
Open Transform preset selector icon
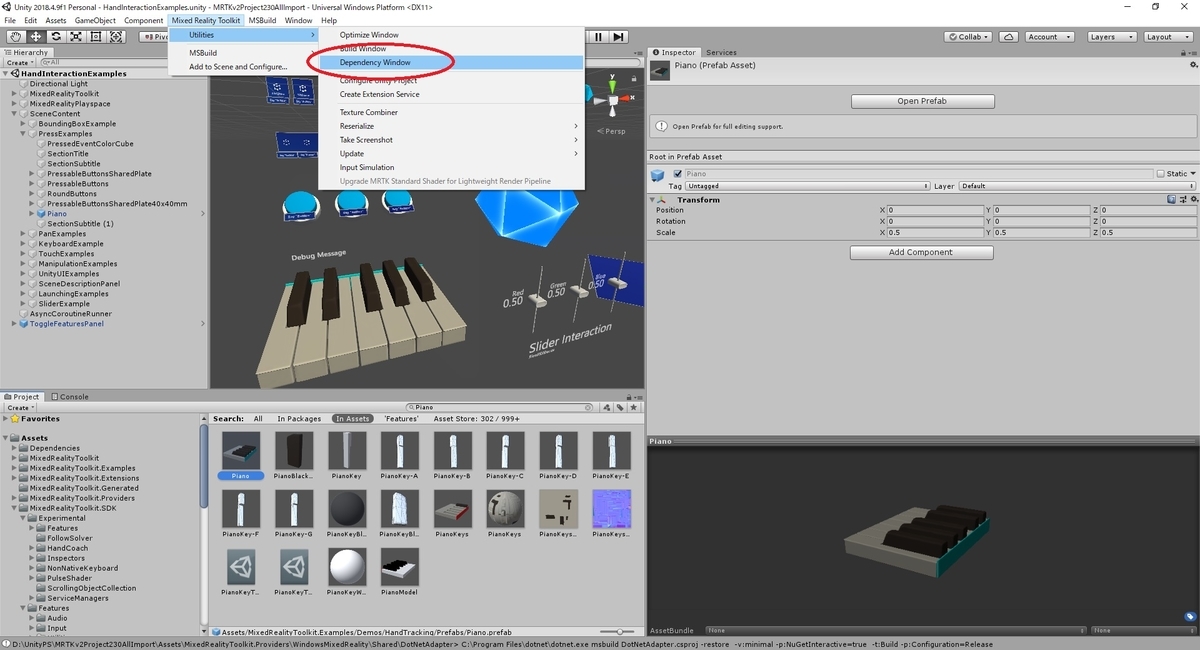point(1181,199)
